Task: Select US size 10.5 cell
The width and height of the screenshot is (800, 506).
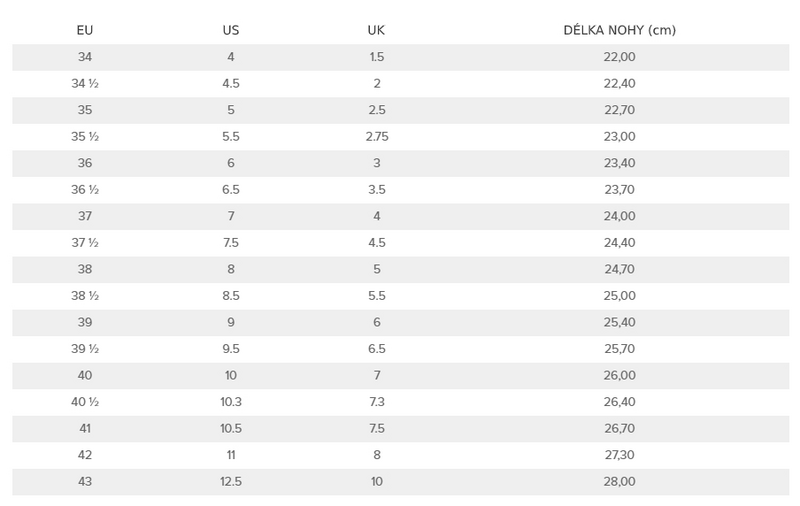Action: click(x=231, y=428)
